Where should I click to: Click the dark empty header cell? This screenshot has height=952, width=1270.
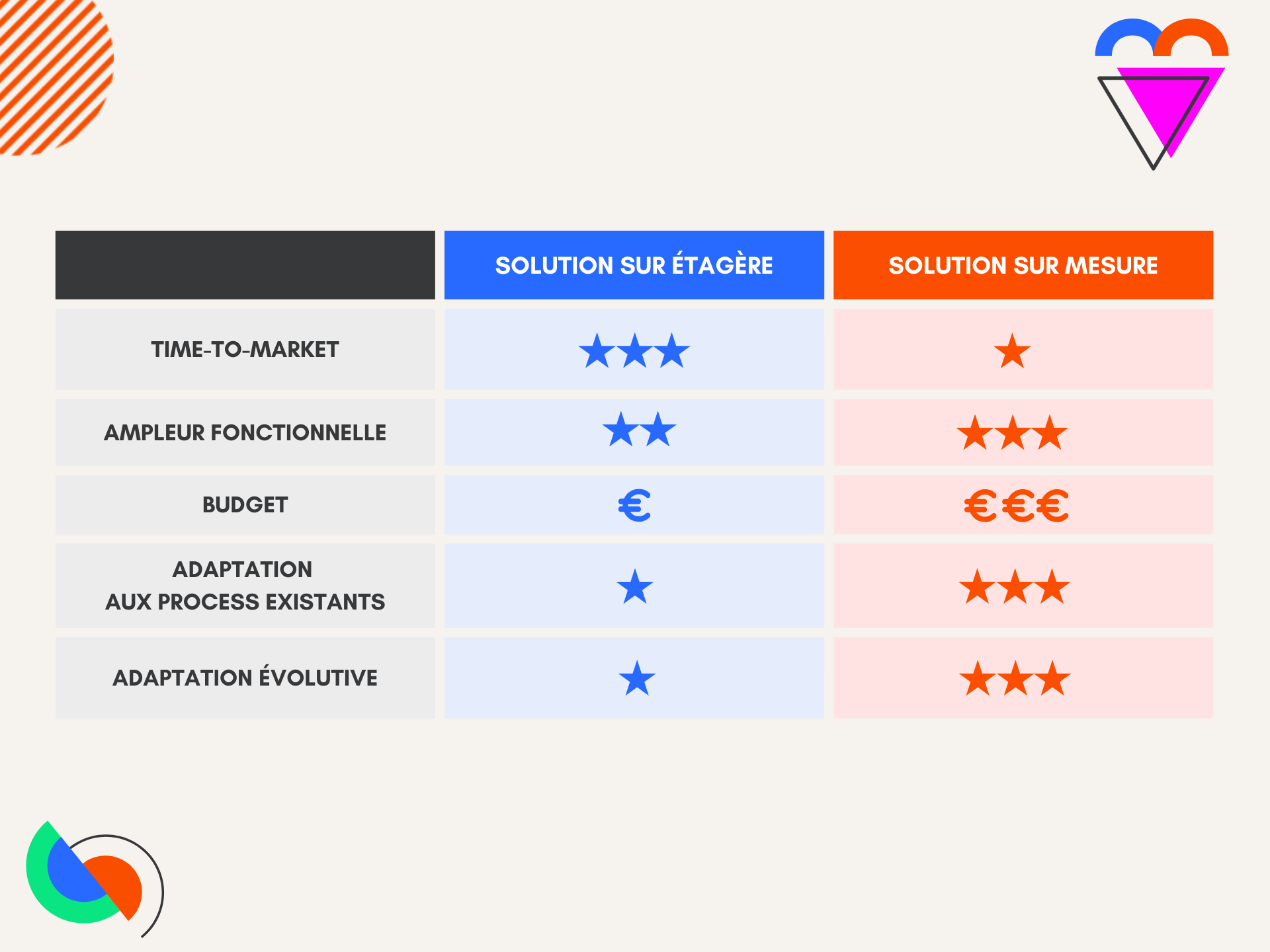(245, 265)
